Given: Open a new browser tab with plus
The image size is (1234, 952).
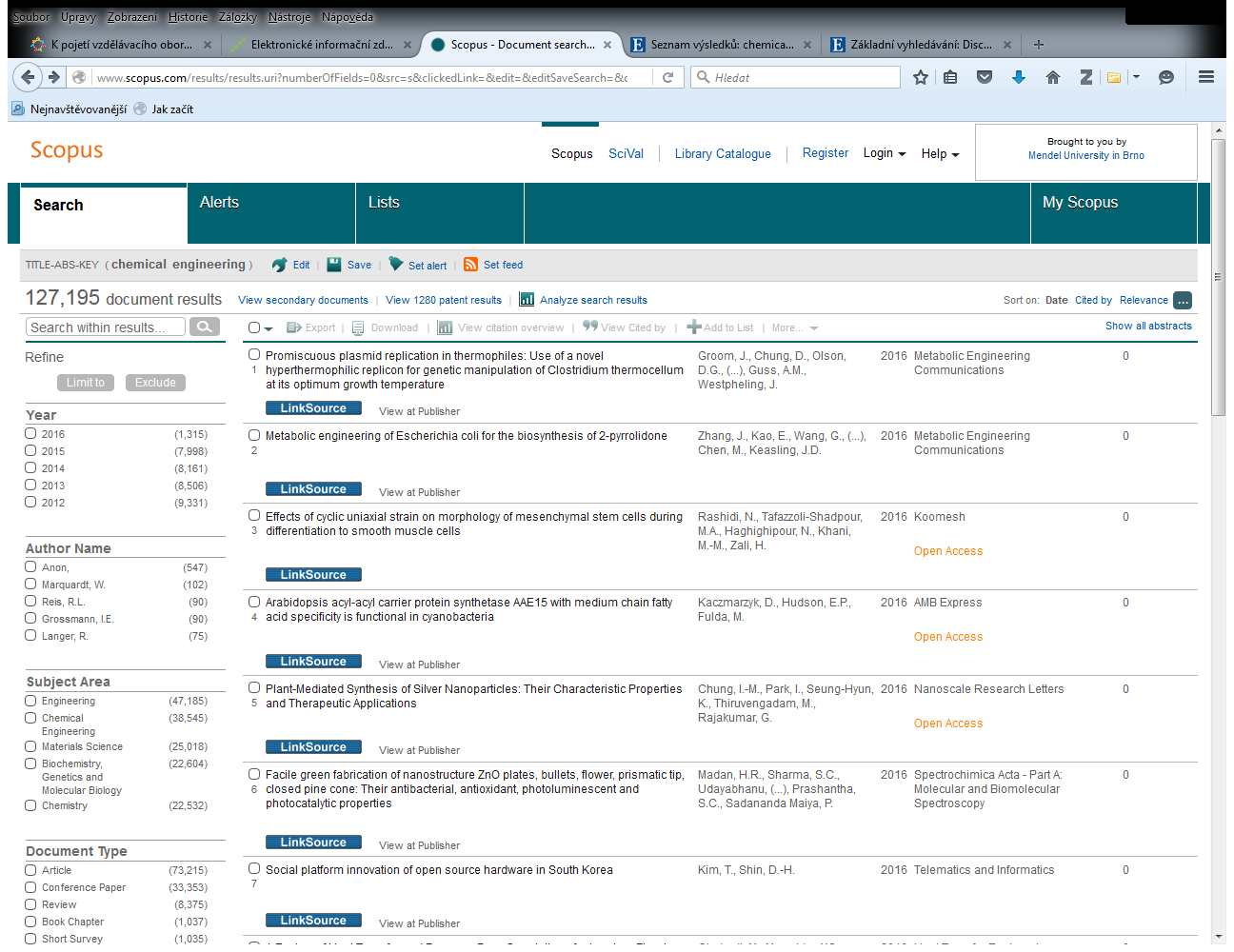Looking at the screenshot, I should click(x=1039, y=44).
